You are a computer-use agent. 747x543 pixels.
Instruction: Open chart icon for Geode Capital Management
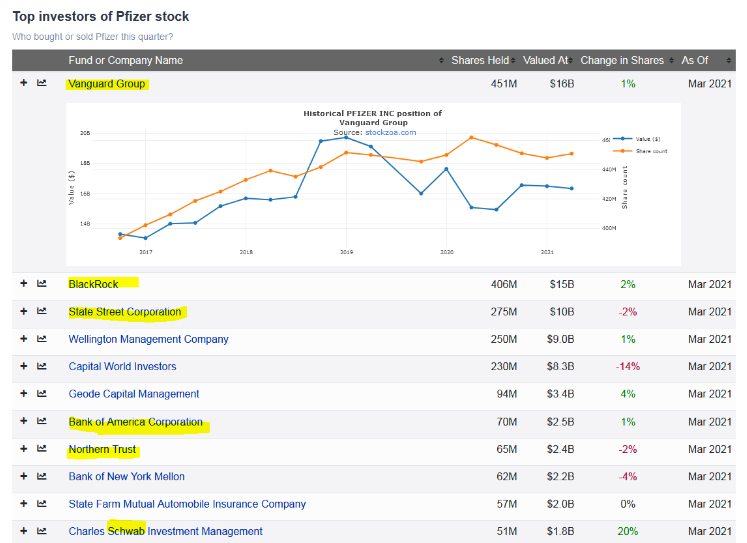(42, 393)
